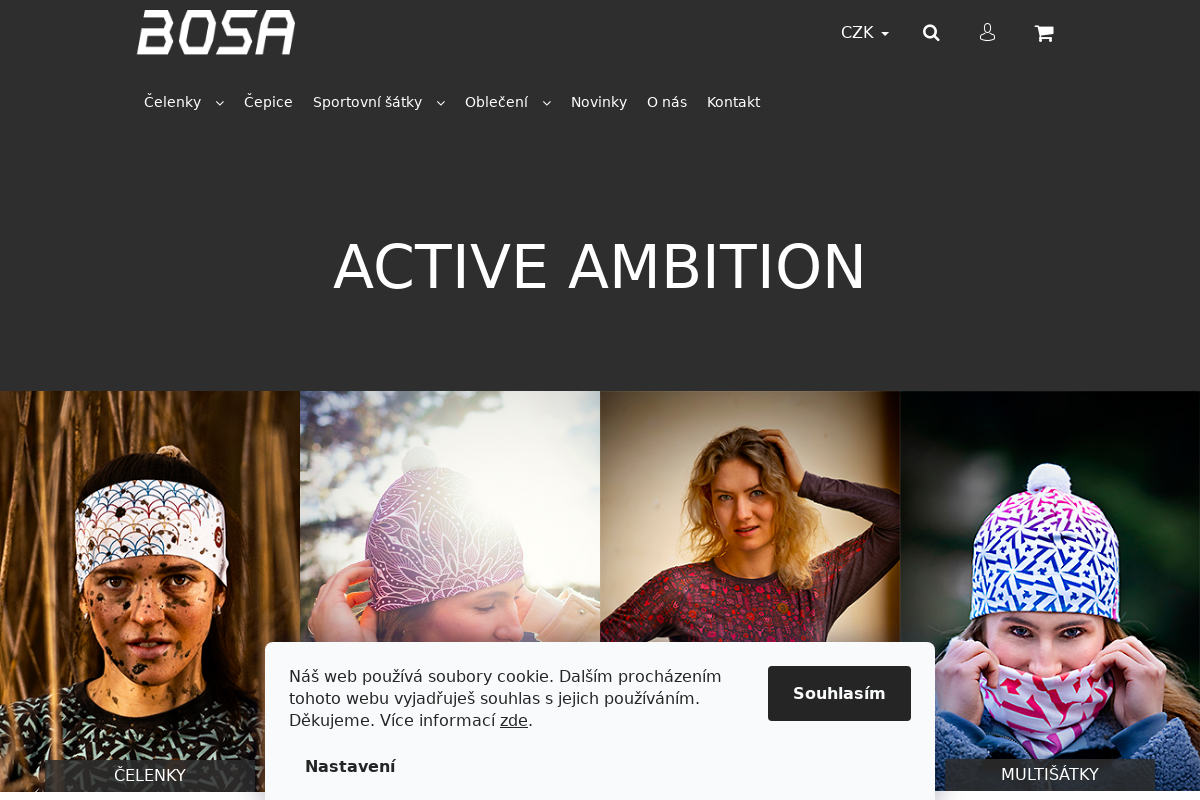Open the Kontakt page
This screenshot has height=800, width=1200.
pyautogui.click(x=733, y=102)
